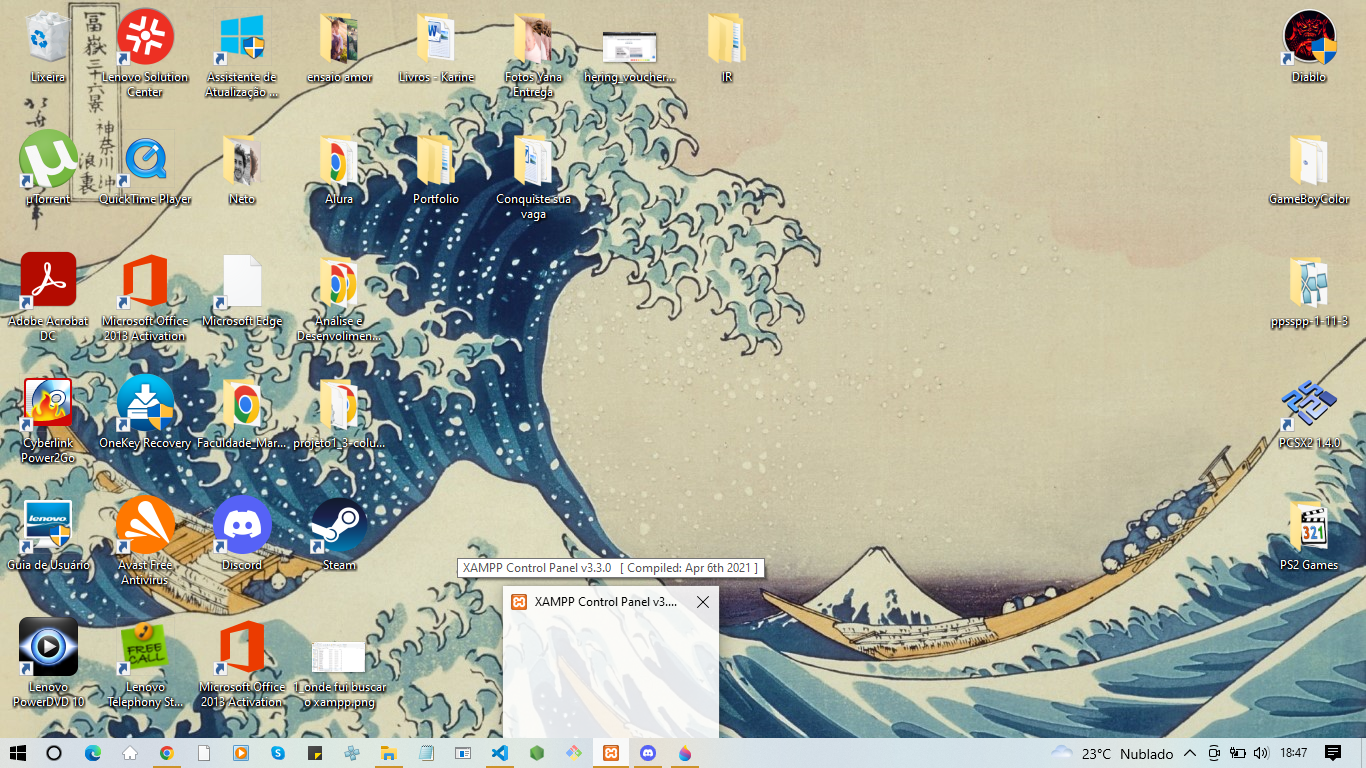Select the Livros - Karine folder

(436, 47)
